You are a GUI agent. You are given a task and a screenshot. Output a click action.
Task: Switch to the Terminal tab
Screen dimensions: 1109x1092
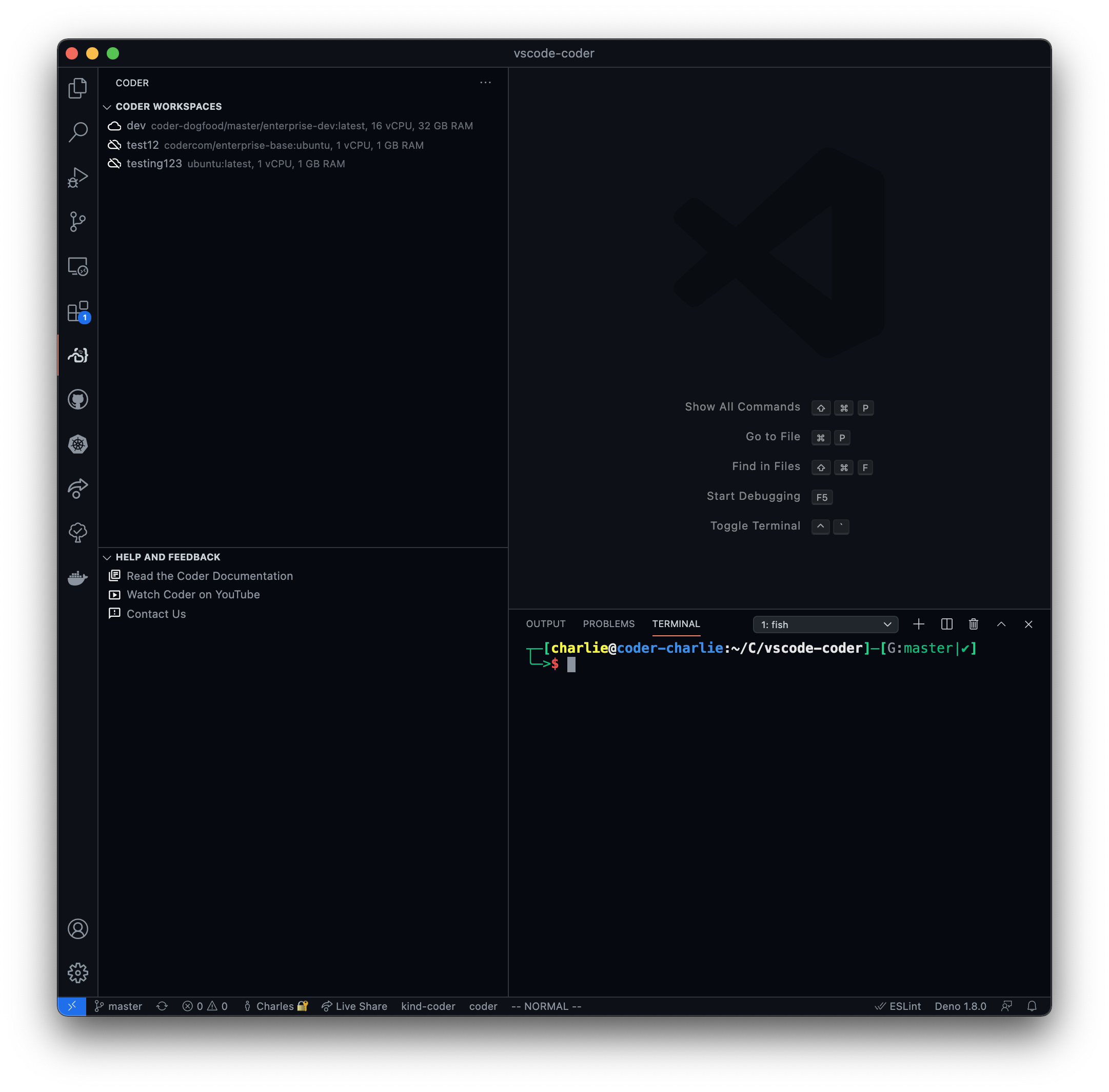tap(676, 623)
